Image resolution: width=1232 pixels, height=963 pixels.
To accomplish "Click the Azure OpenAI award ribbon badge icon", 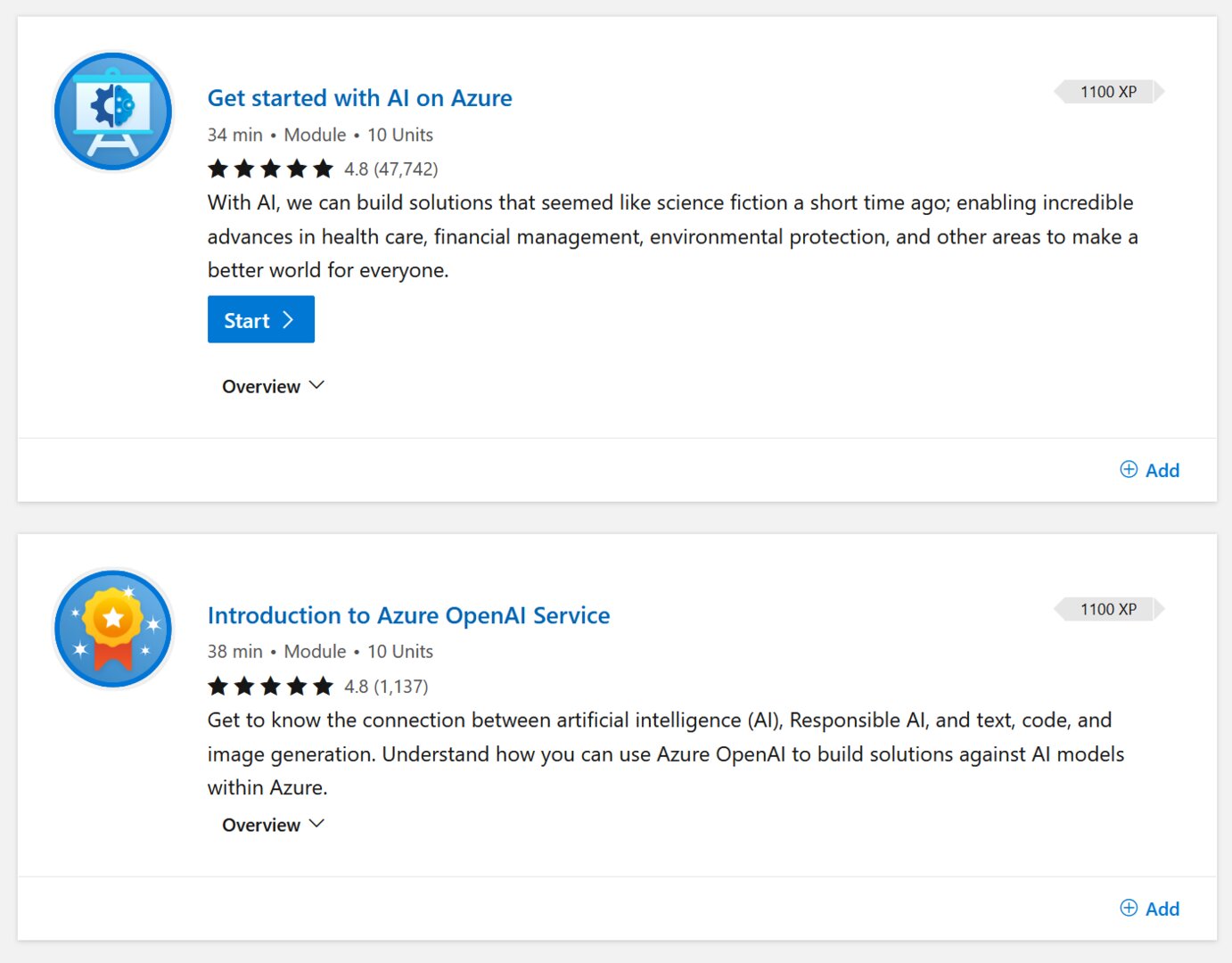I will tap(112, 628).
